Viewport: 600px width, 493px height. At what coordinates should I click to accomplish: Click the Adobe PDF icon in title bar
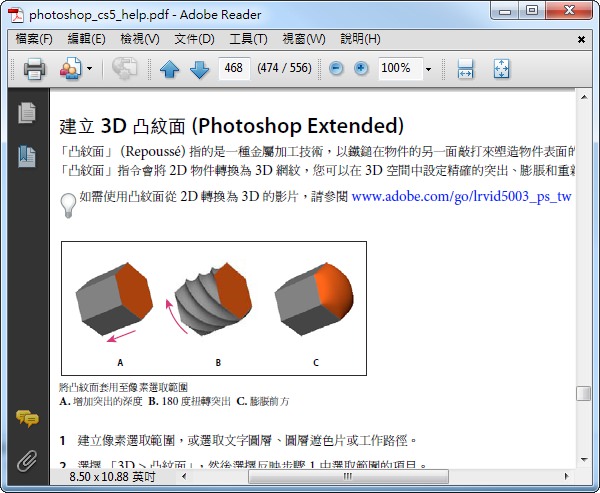(x=16, y=15)
